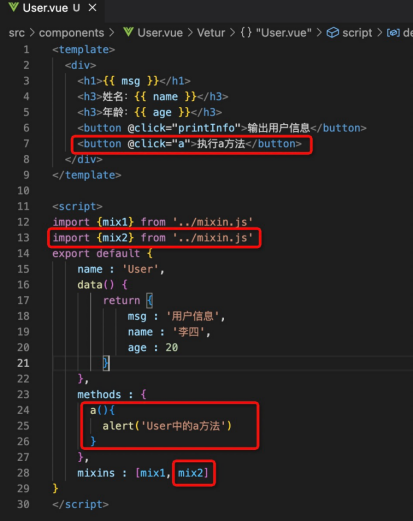Image resolution: width=413 pixels, height=521 pixels.
Task: Click line number 21 in gutter
Action: click(23, 363)
